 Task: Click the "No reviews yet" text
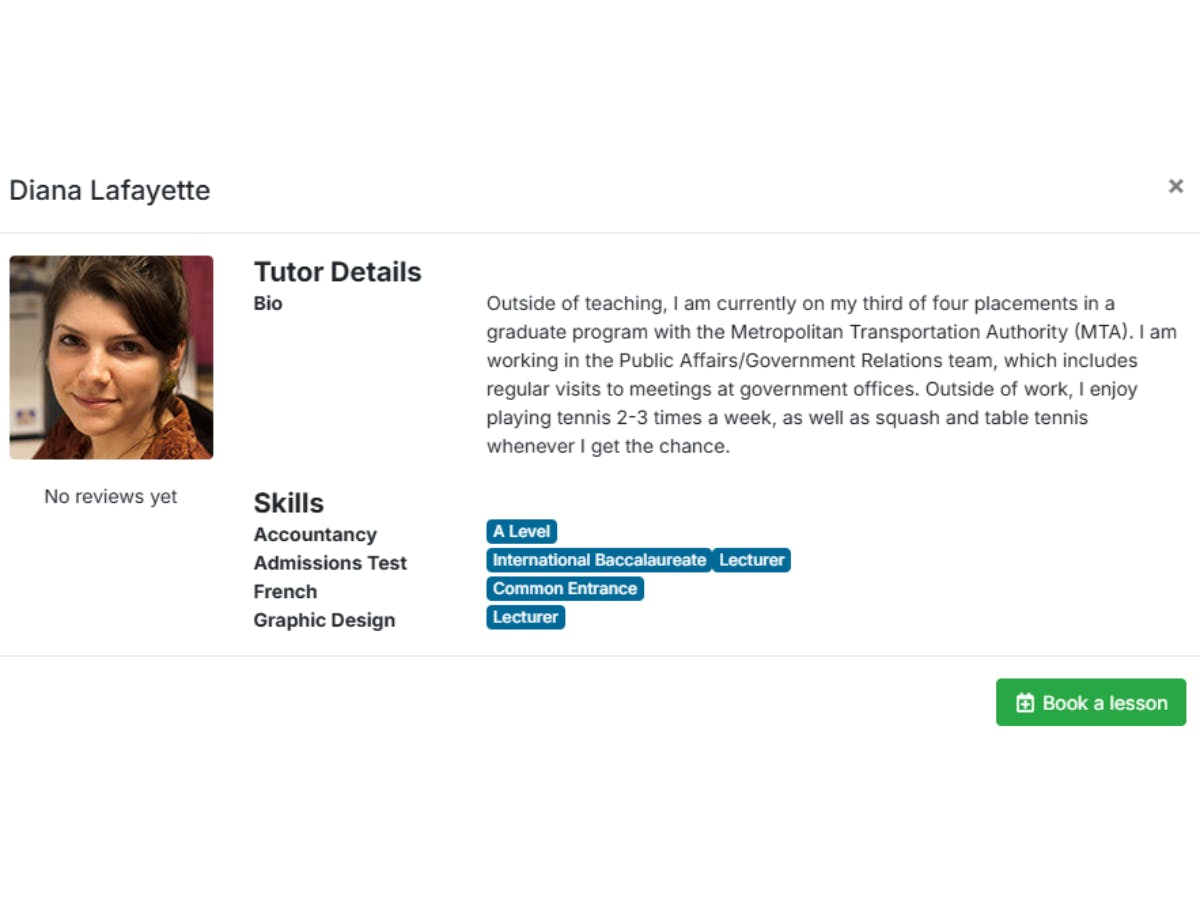coord(111,496)
